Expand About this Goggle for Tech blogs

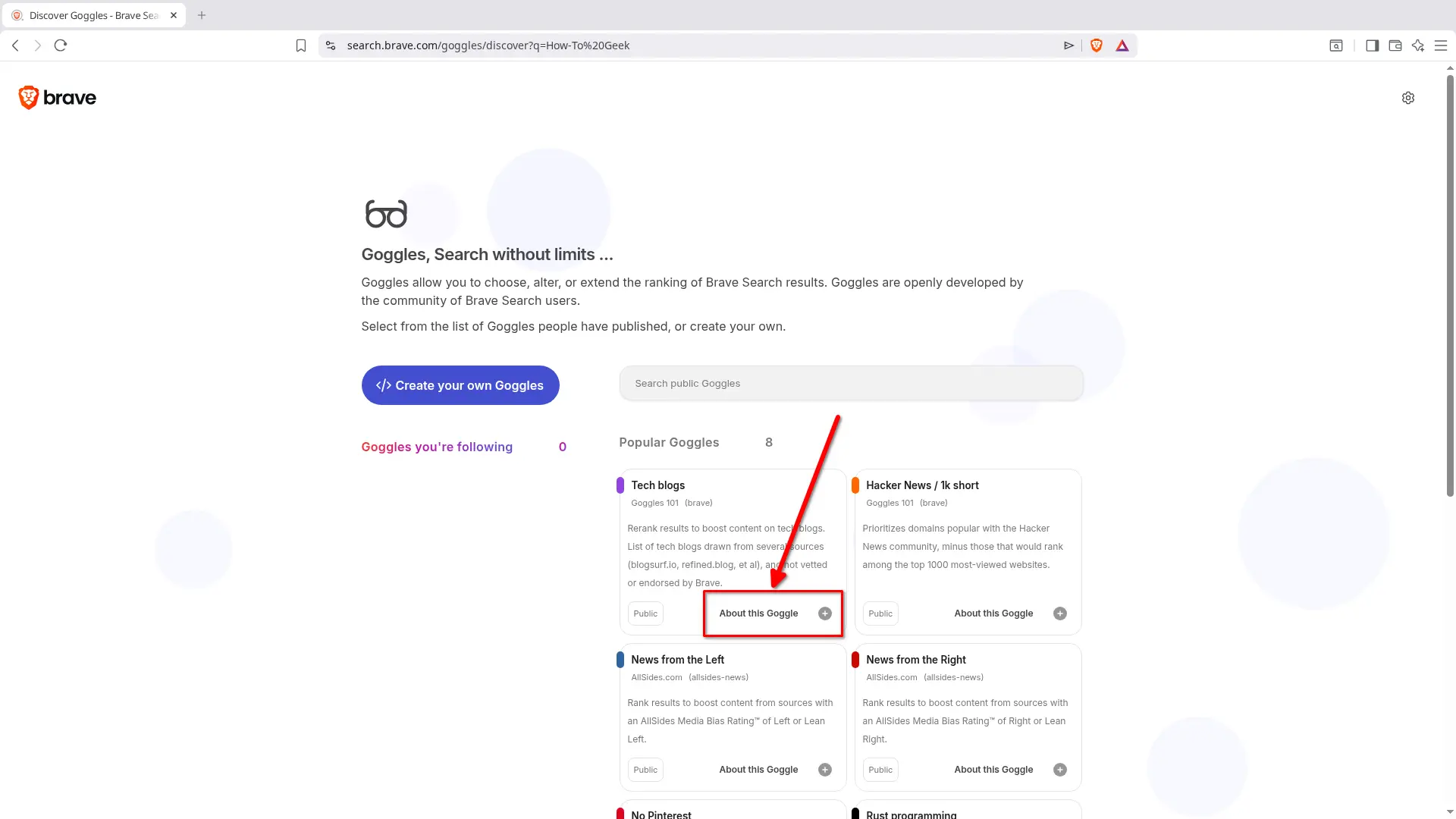[758, 613]
